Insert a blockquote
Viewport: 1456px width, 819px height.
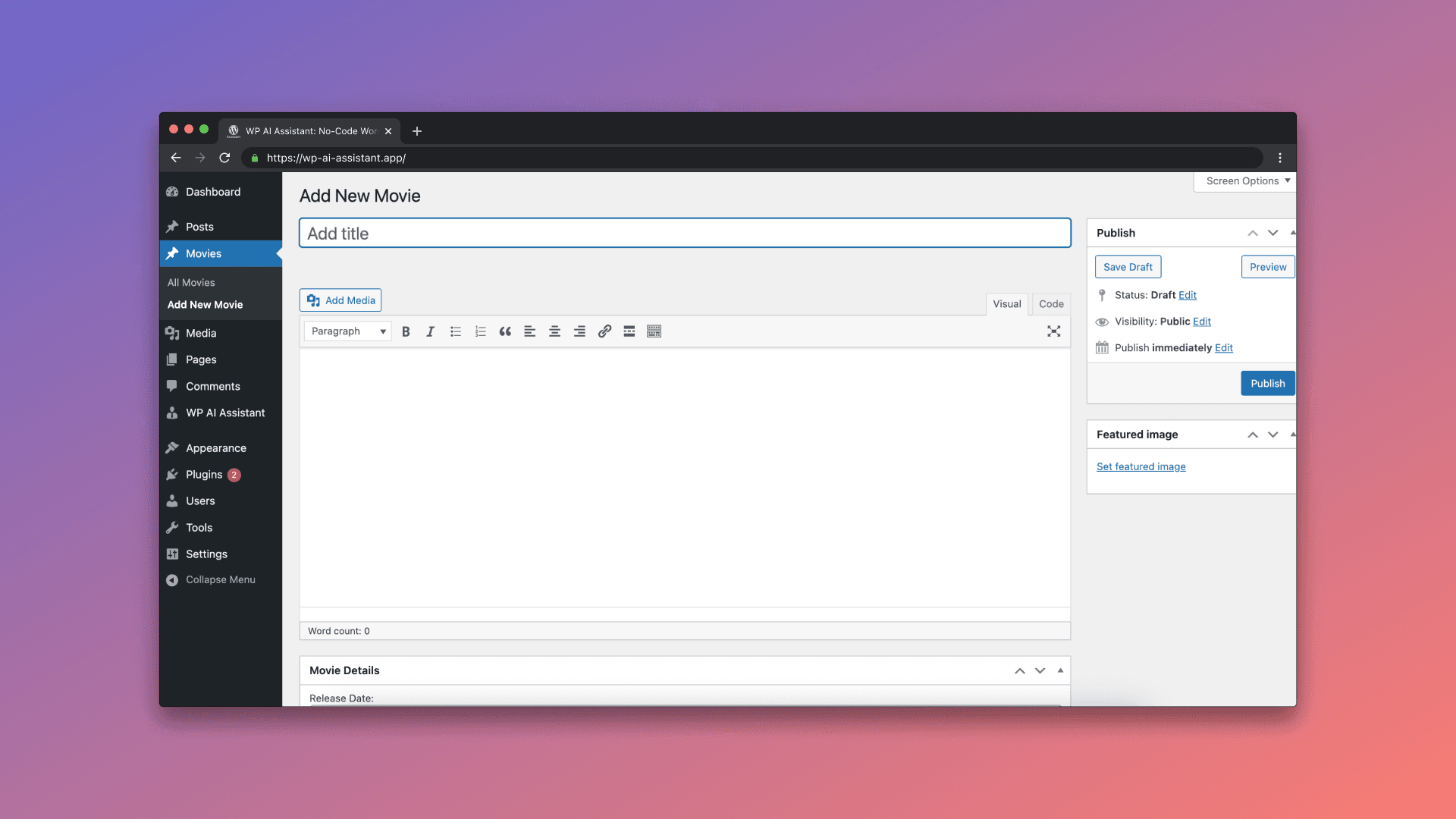[x=505, y=331]
